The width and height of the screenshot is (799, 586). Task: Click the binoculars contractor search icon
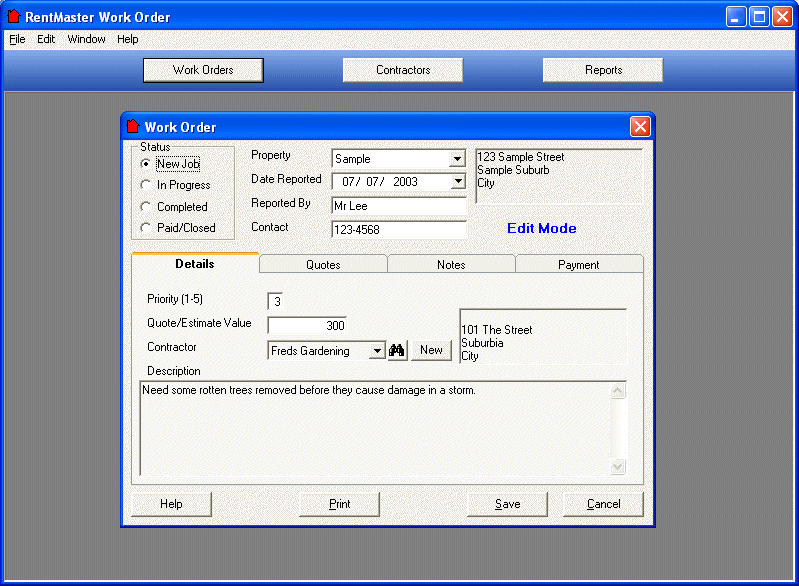point(397,350)
